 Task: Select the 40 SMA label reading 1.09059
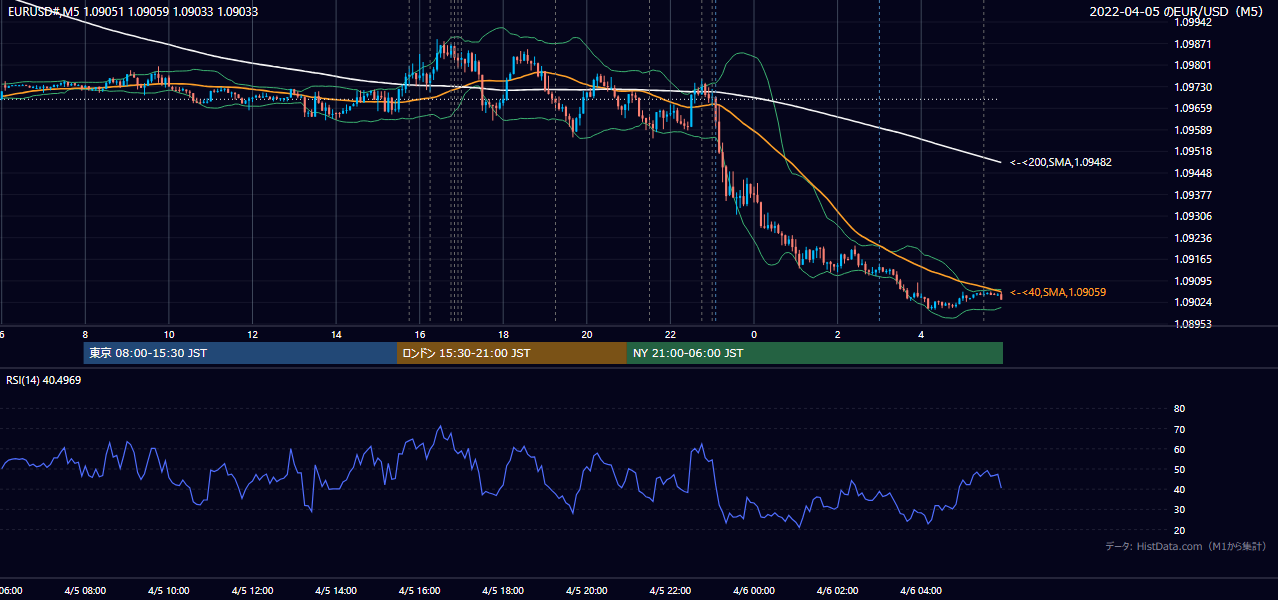pyautogui.click(x=1058, y=292)
